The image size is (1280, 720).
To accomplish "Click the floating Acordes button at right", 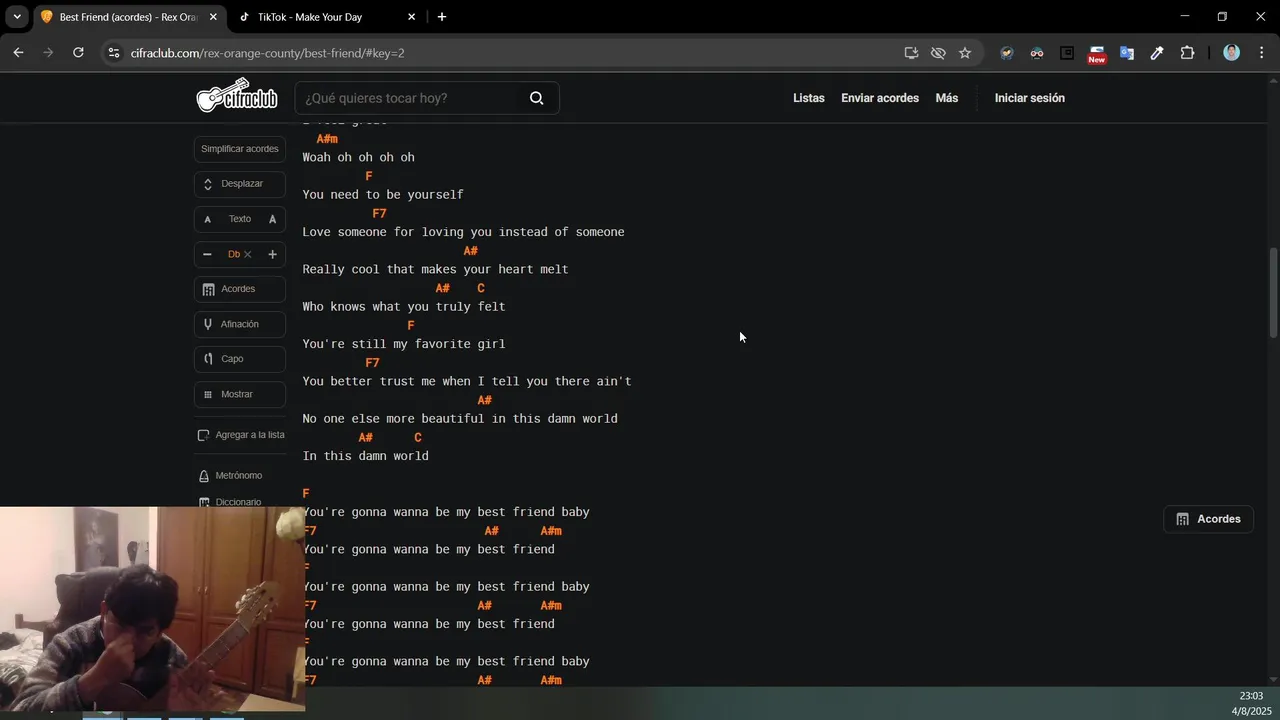I will click(1208, 519).
